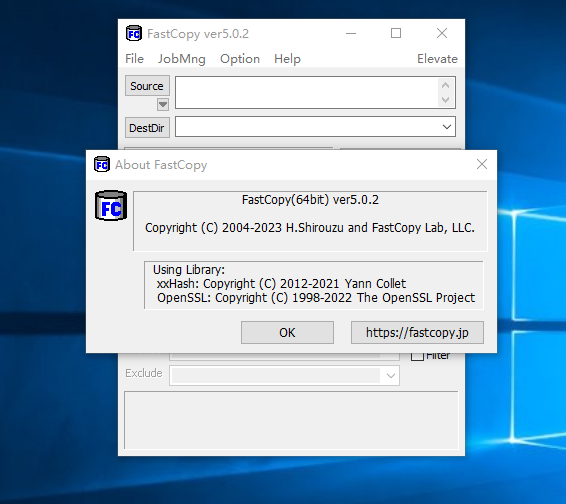Image resolution: width=566 pixels, height=504 pixels.
Task: Click the small FC icon in About FastCopy title bar
Action: point(102,165)
